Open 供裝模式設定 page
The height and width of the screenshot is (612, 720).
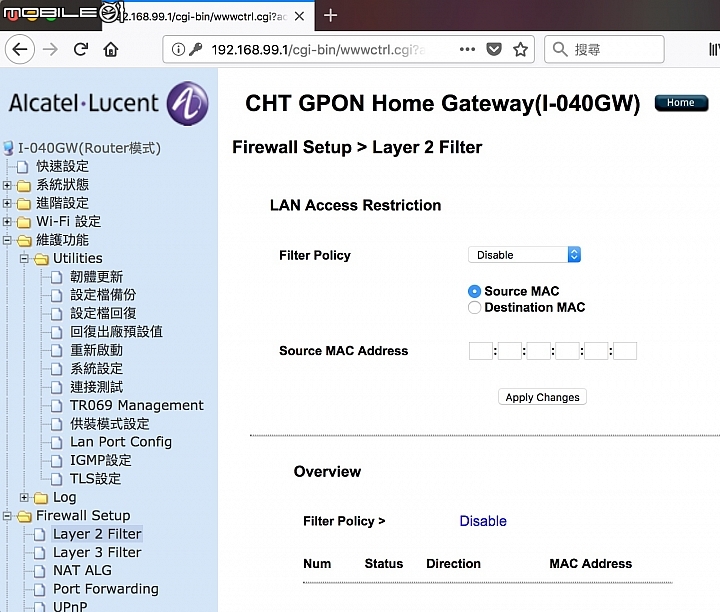point(110,424)
